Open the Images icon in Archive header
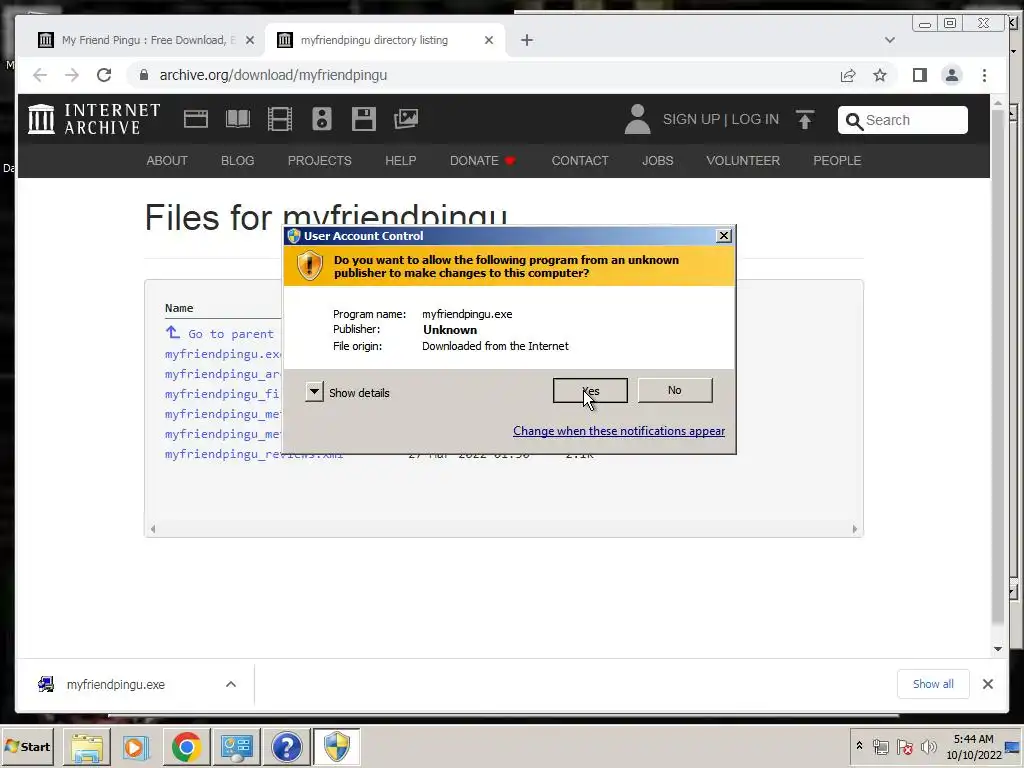 406,120
